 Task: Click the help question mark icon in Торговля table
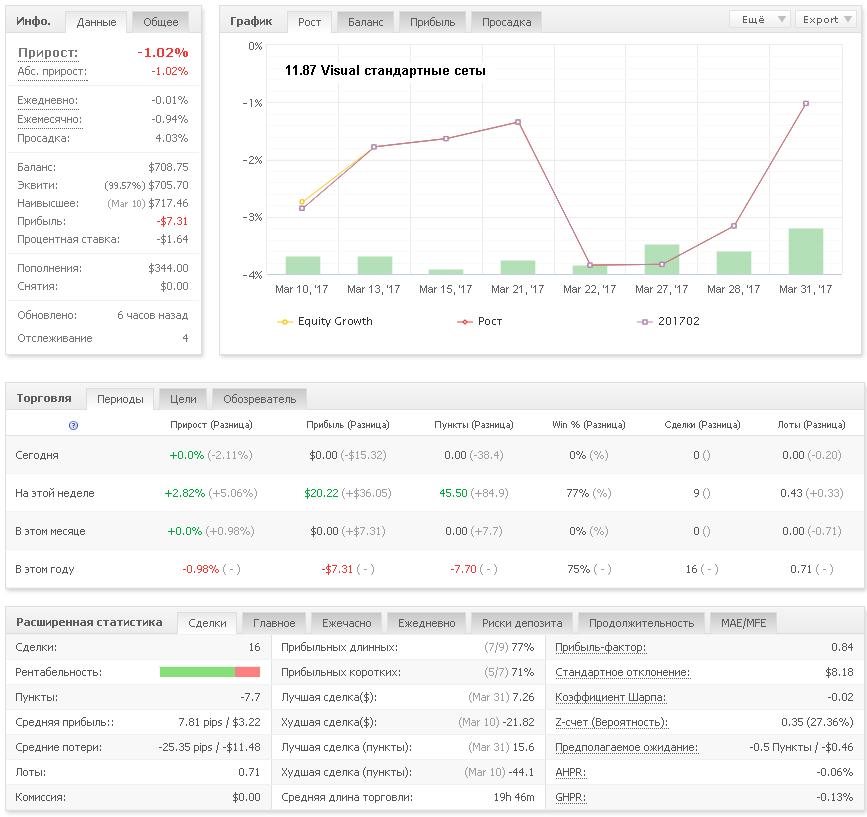(73, 425)
